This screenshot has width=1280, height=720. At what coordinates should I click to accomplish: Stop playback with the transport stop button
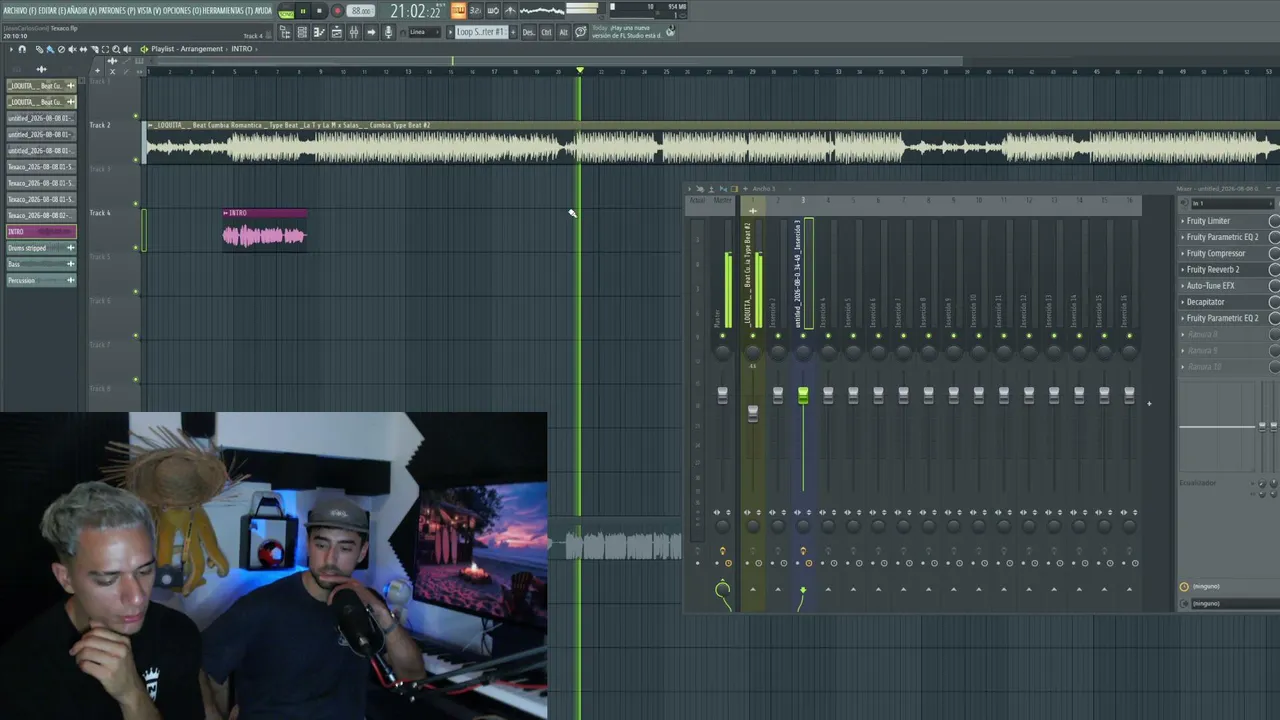pyautogui.click(x=319, y=11)
